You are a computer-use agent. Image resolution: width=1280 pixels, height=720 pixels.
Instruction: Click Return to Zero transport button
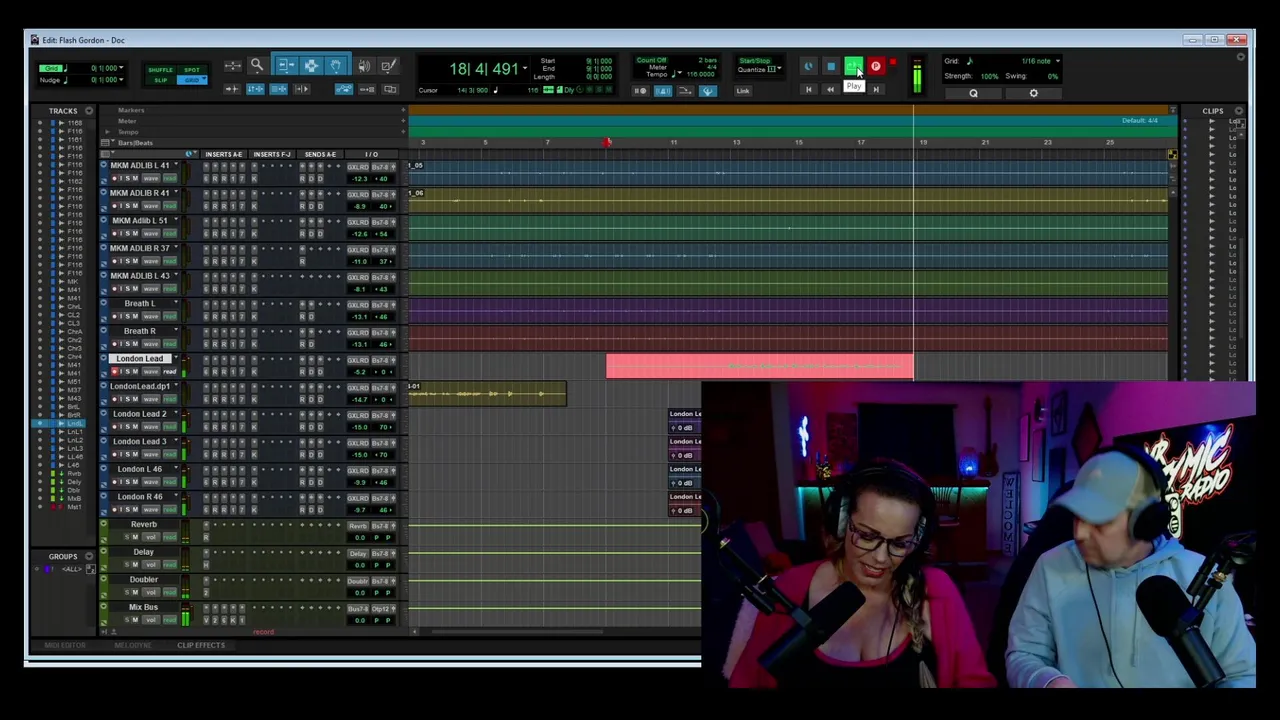tap(808, 90)
